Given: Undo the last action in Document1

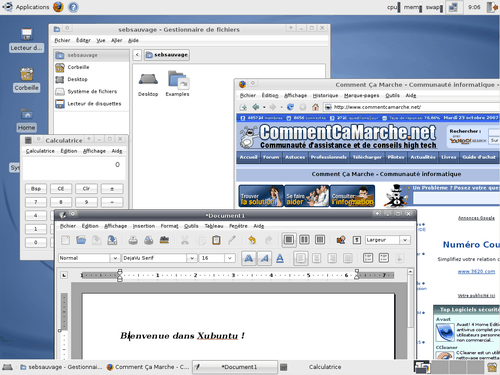Looking at the screenshot, I should point(252,240).
